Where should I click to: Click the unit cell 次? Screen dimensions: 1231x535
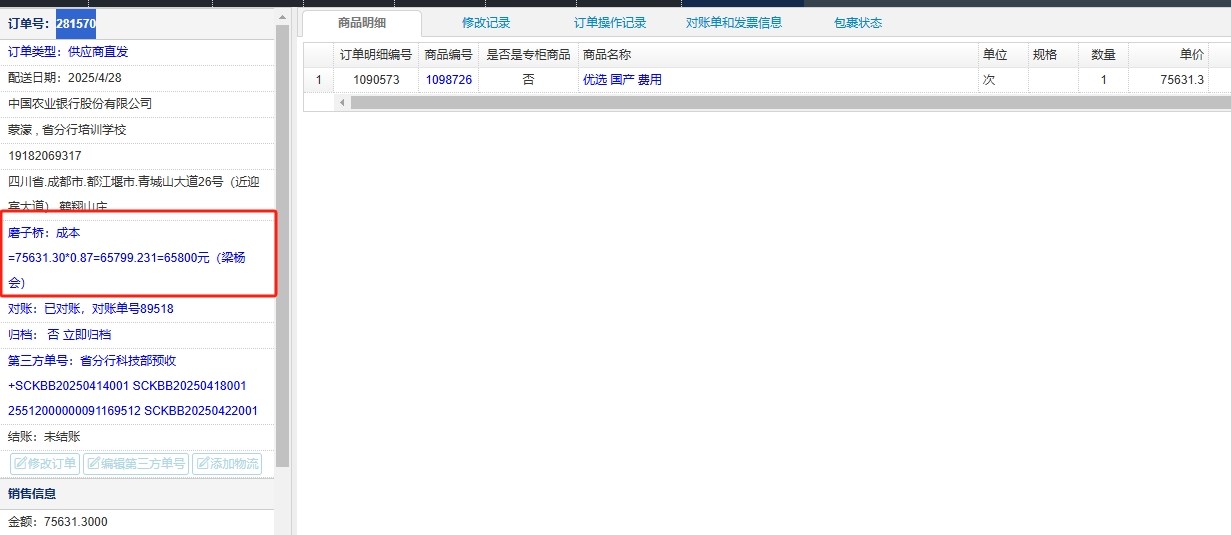click(1003, 80)
